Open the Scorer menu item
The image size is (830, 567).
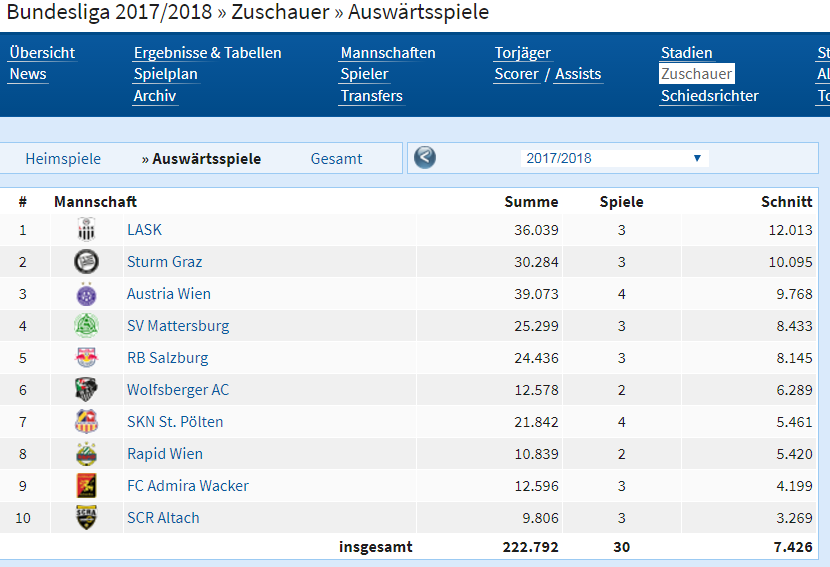pos(517,74)
